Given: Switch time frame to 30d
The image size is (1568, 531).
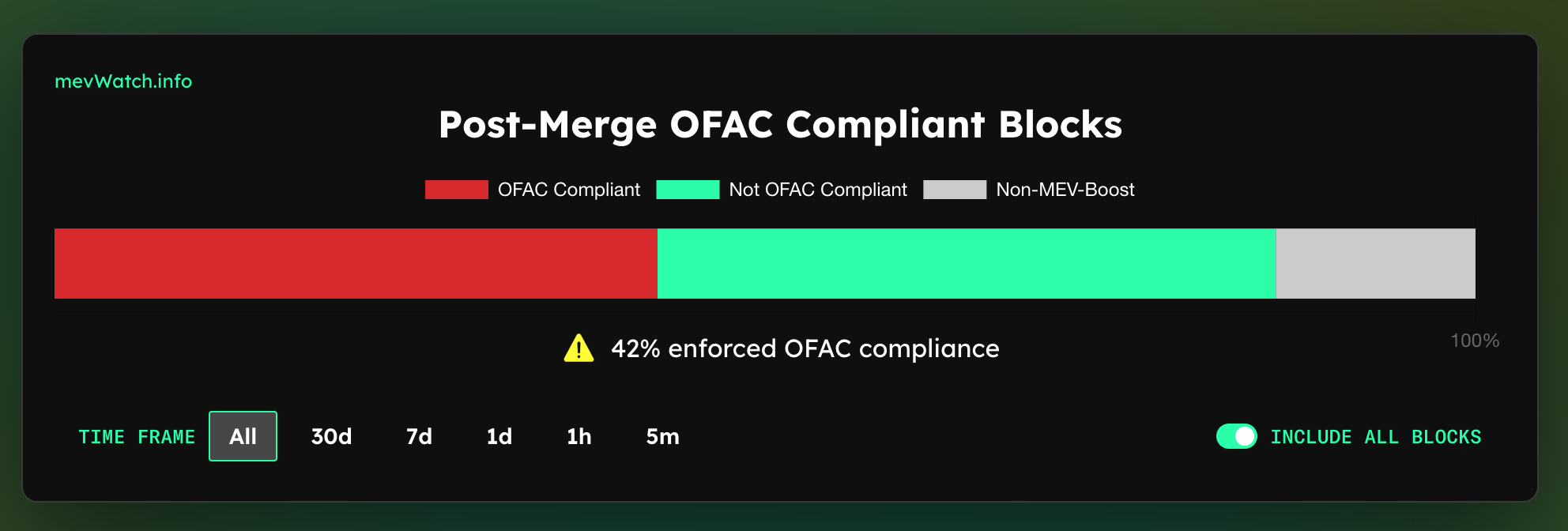Looking at the screenshot, I should coord(331,436).
